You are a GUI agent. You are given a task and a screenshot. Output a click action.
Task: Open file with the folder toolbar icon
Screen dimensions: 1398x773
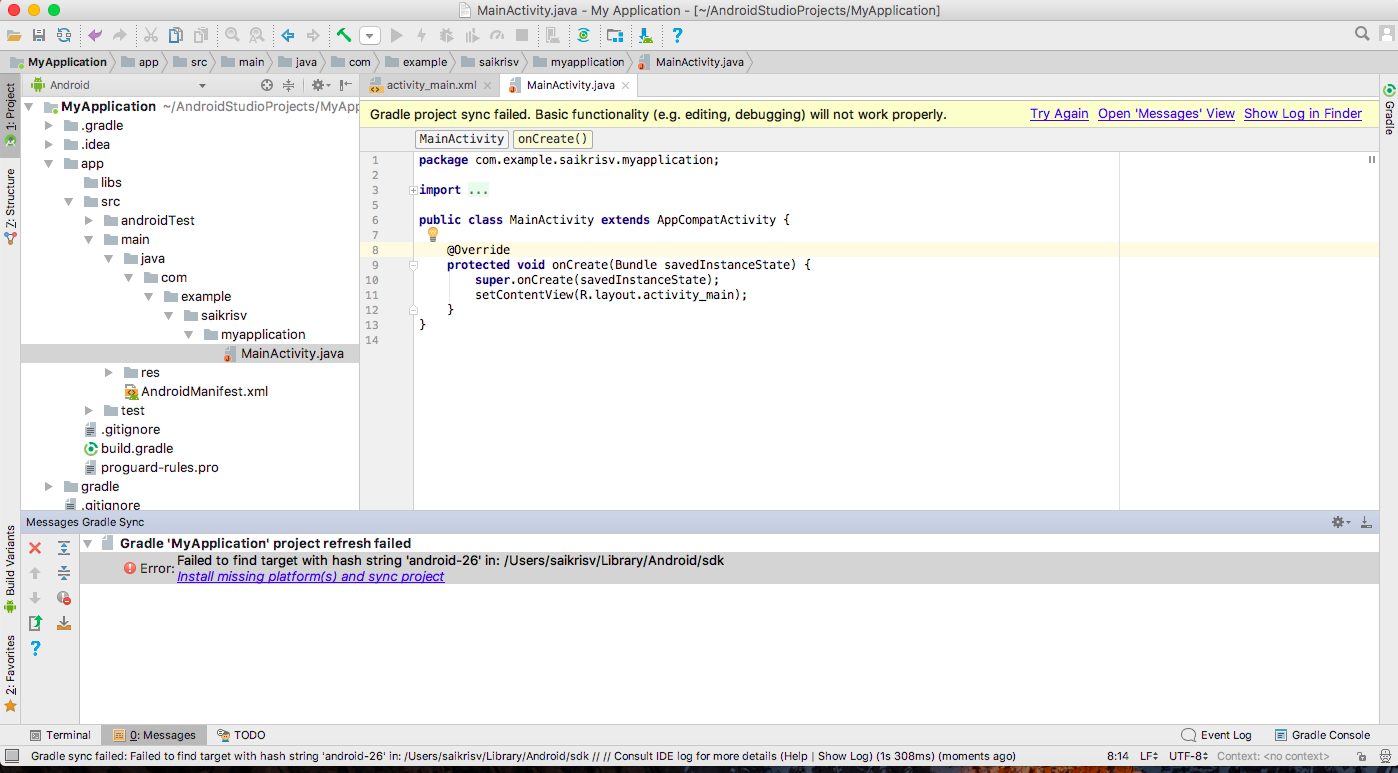coord(14,35)
